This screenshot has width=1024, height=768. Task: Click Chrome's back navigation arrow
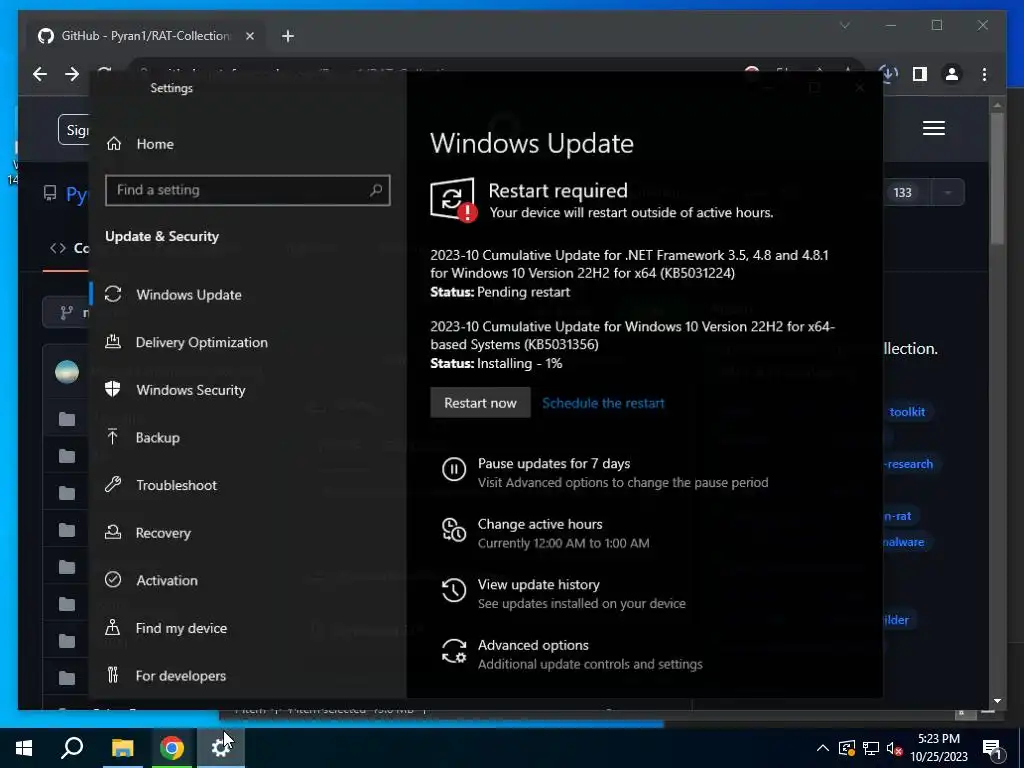(40, 74)
